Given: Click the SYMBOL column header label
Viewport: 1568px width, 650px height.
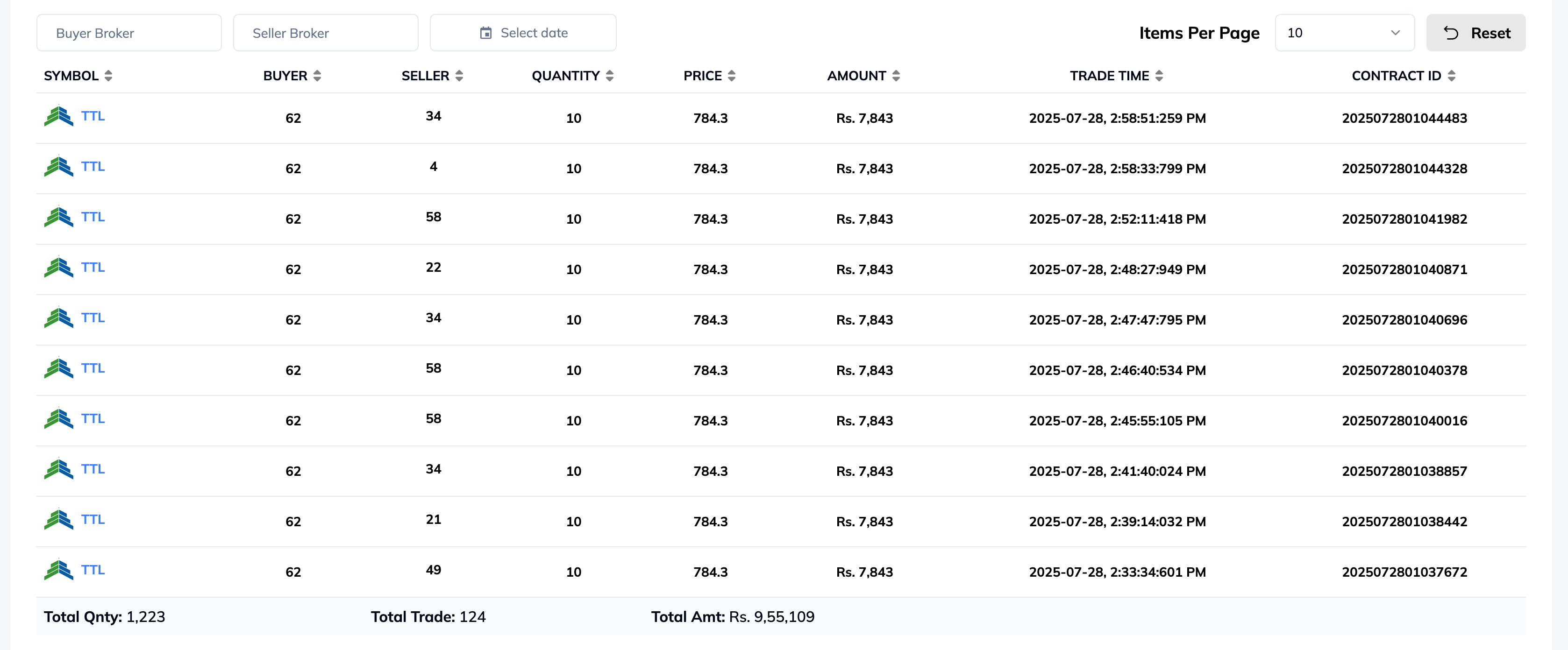Looking at the screenshot, I should click(x=71, y=76).
